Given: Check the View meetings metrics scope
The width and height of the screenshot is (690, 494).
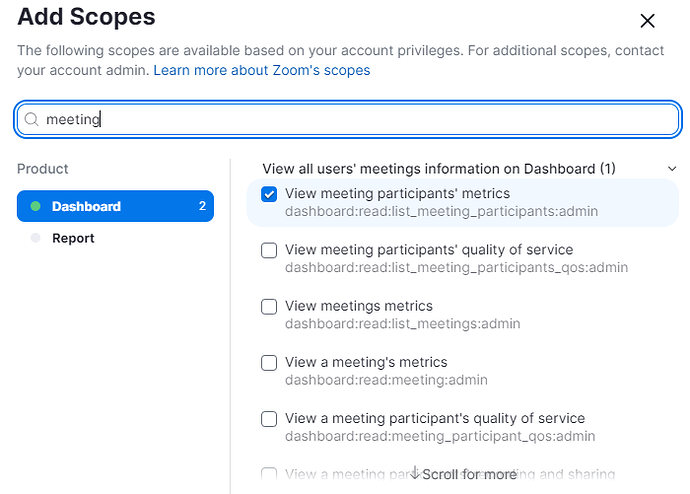Looking at the screenshot, I should [269, 306].
